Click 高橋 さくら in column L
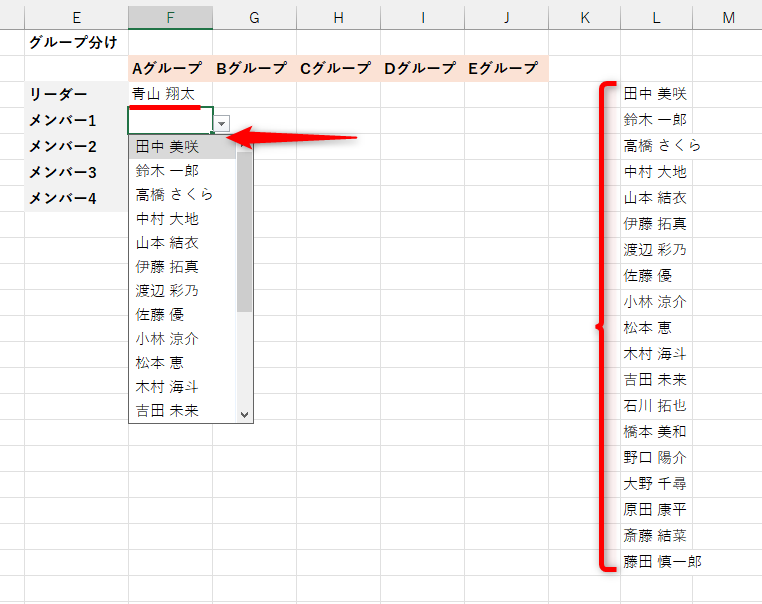Viewport: 762px width, 604px height. (x=657, y=146)
